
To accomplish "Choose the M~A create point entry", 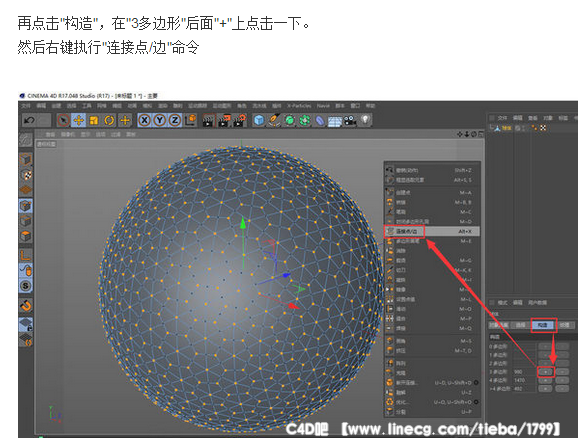I will pyautogui.click(x=432, y=193).
